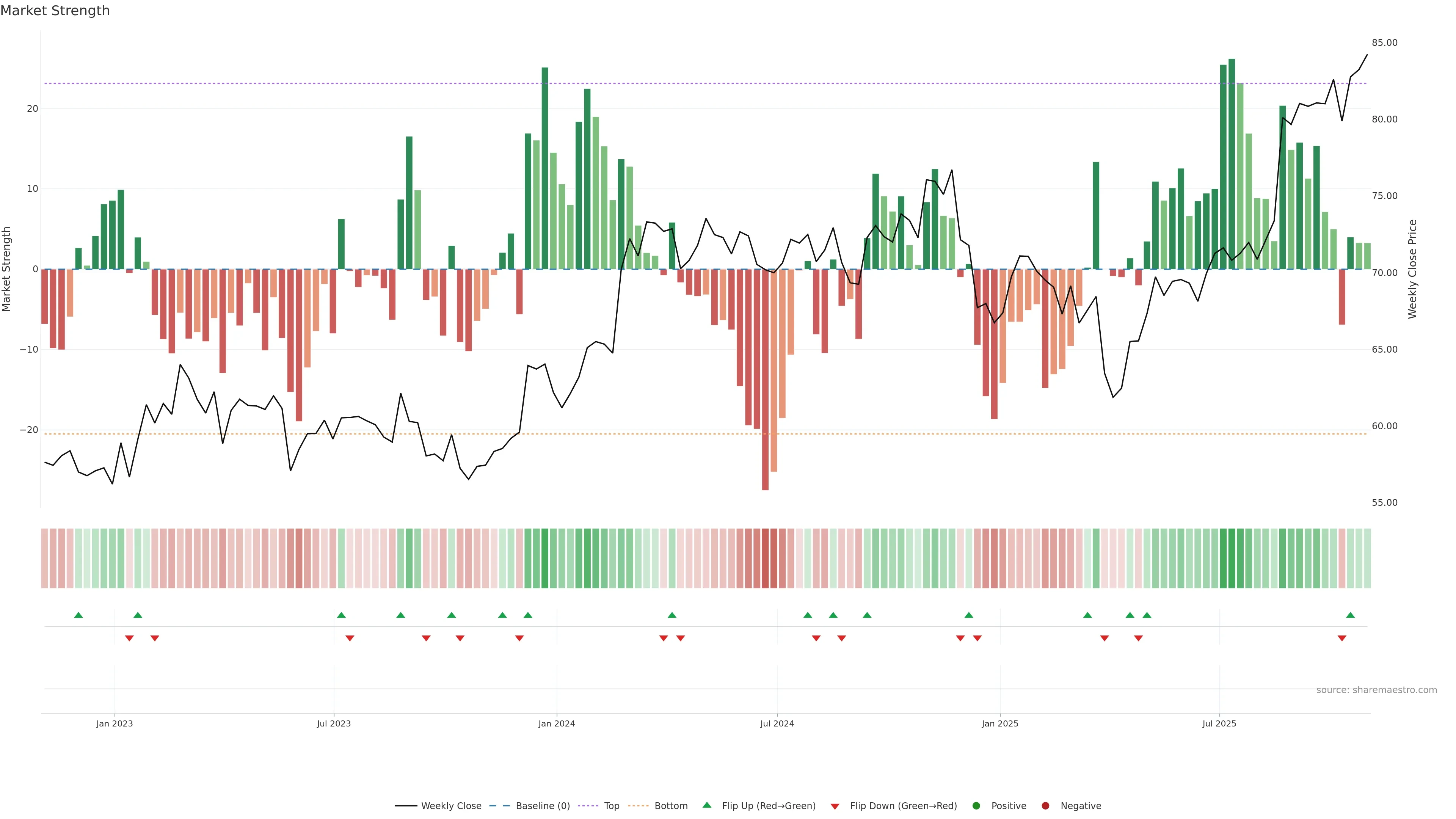Image resolution: width=1456 pixels, height=819 pixels.
Task: Click the Jan 2023 x-axis label
Action: [x=114, y=724]
